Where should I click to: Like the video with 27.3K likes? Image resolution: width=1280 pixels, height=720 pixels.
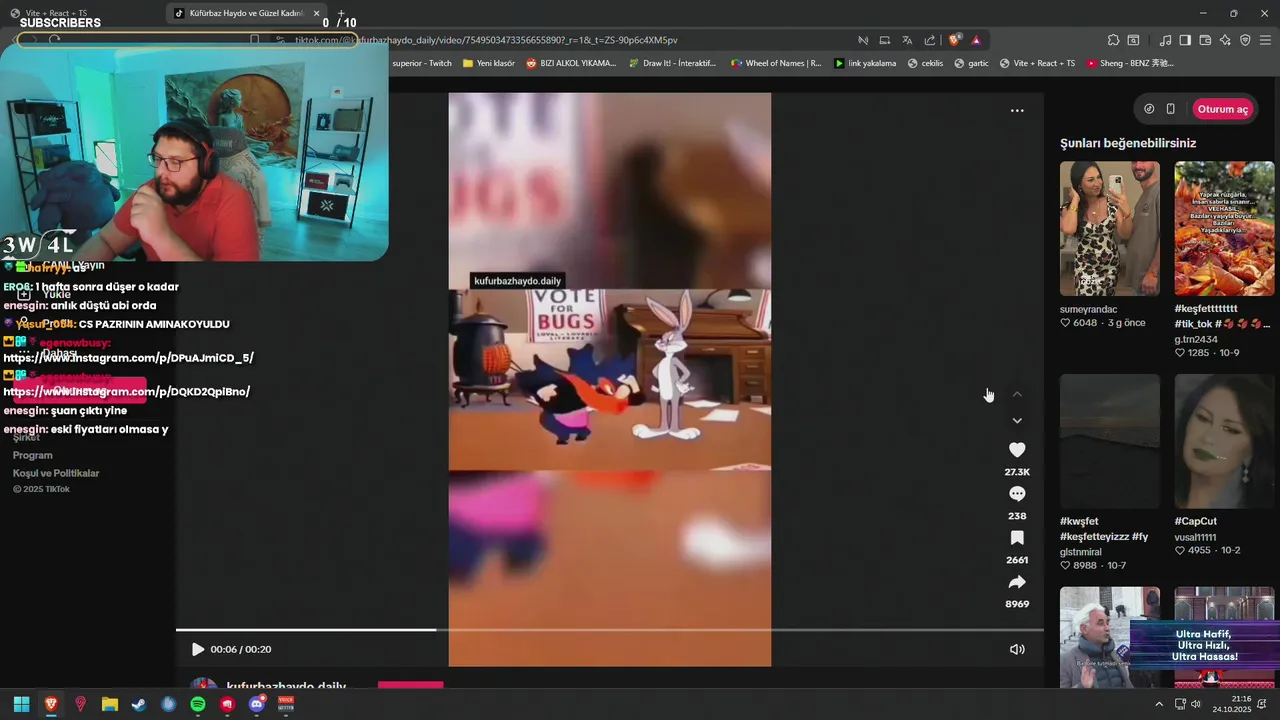pyautogui.click(x=1017, y=450)
